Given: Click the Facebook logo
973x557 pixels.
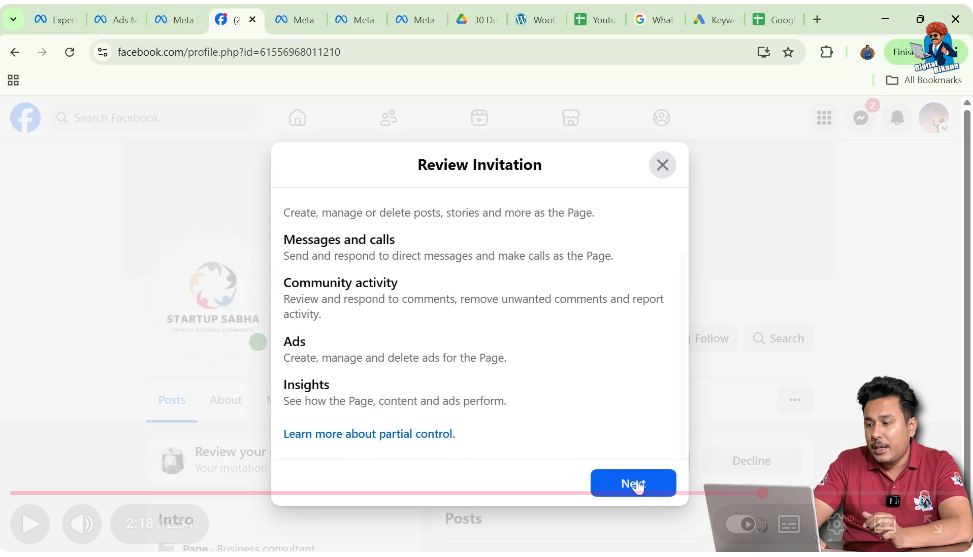Looking at the screenshot, I should [x=25, y=118].
